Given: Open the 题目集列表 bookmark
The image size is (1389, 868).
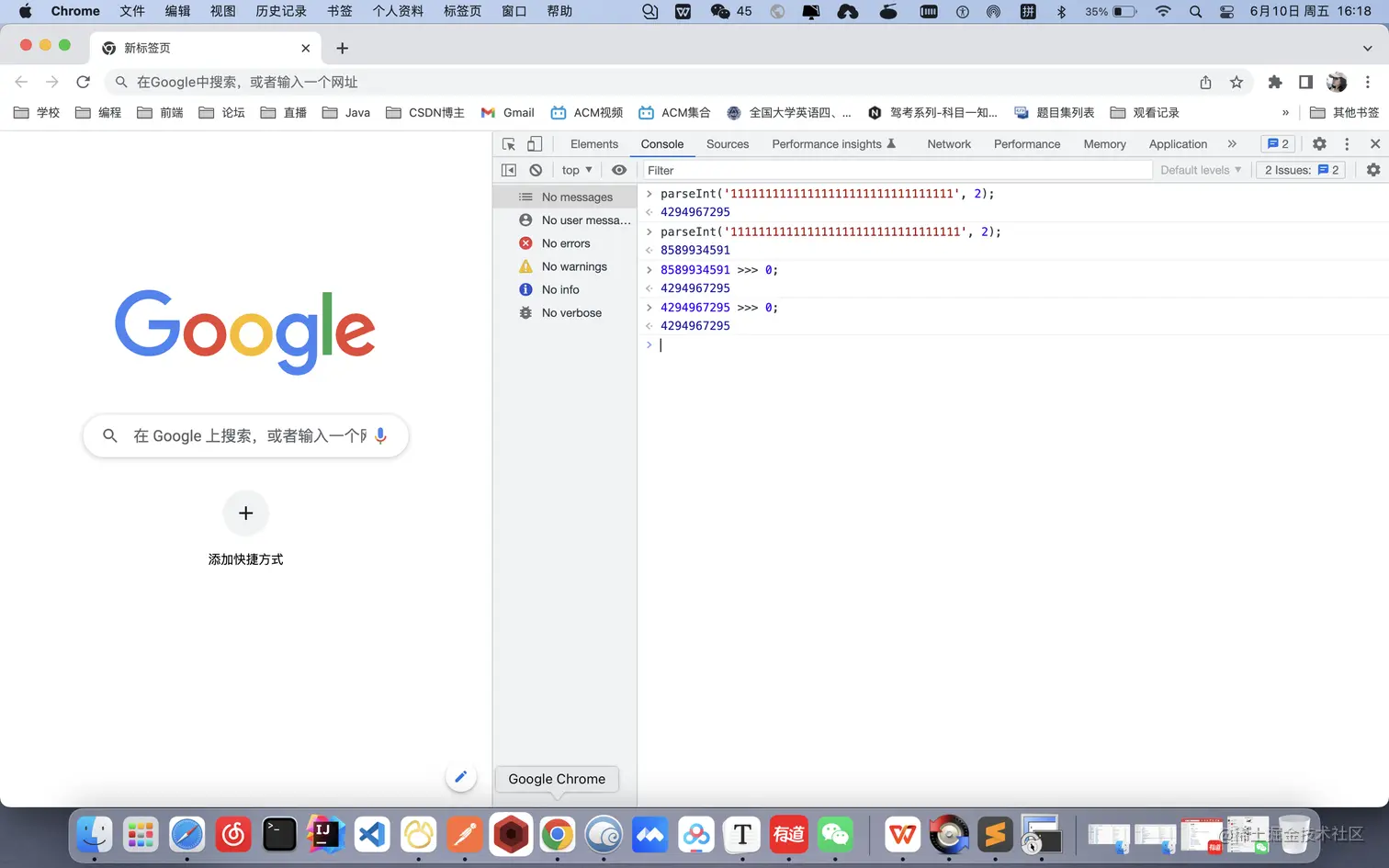Looking at the screenshot, I should coord(1055,112).
